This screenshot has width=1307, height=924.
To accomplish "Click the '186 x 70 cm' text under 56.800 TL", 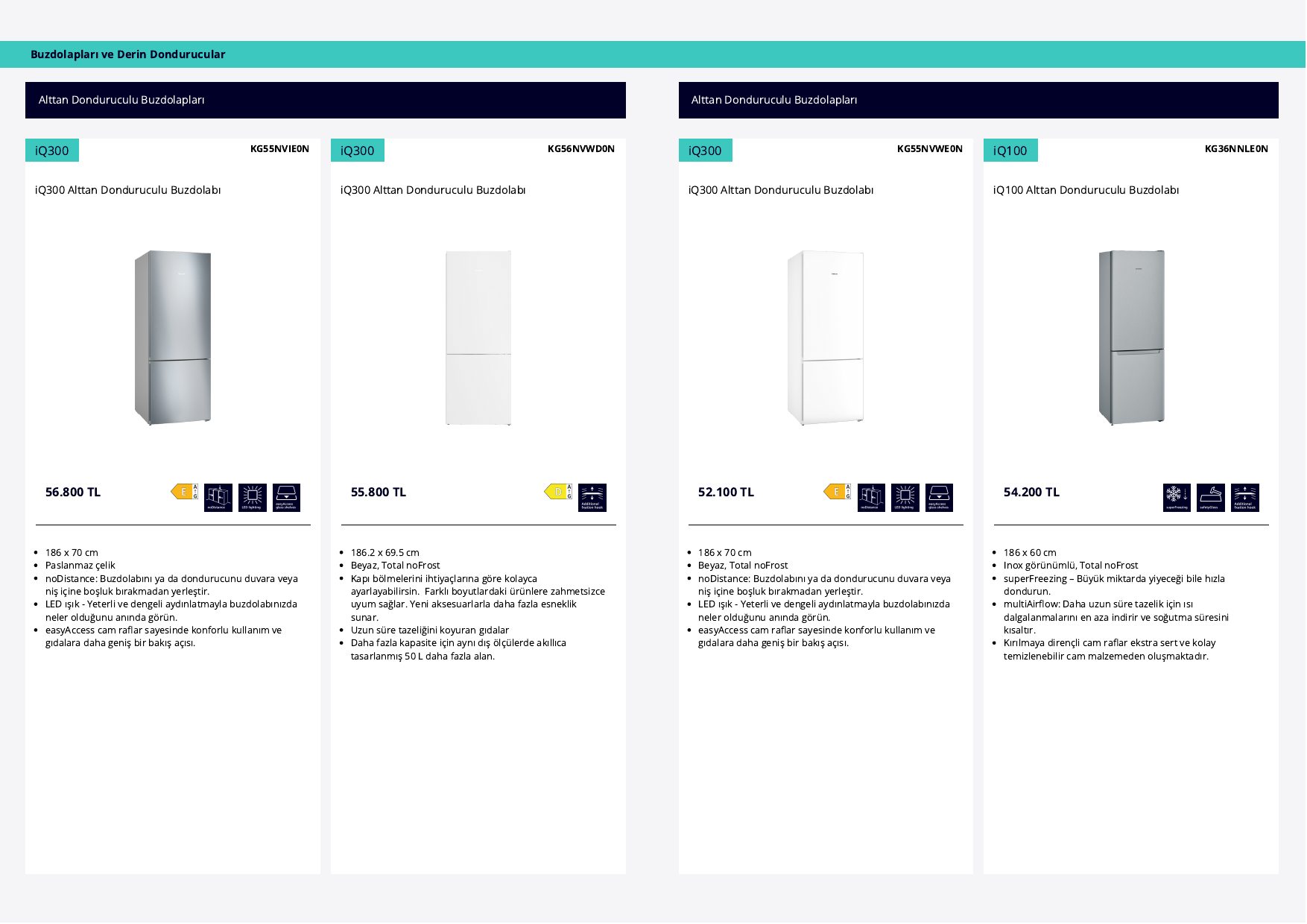I will point(72,553).
